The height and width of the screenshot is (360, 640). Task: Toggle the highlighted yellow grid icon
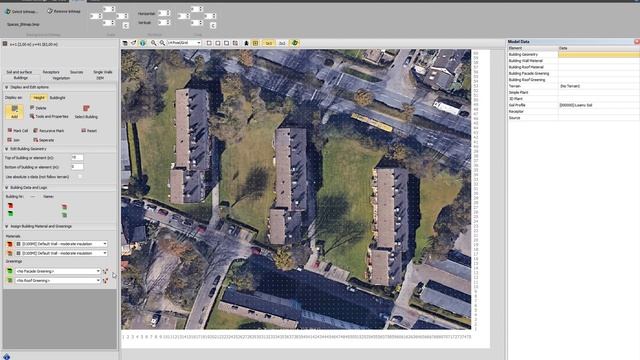tap(255, 43)
